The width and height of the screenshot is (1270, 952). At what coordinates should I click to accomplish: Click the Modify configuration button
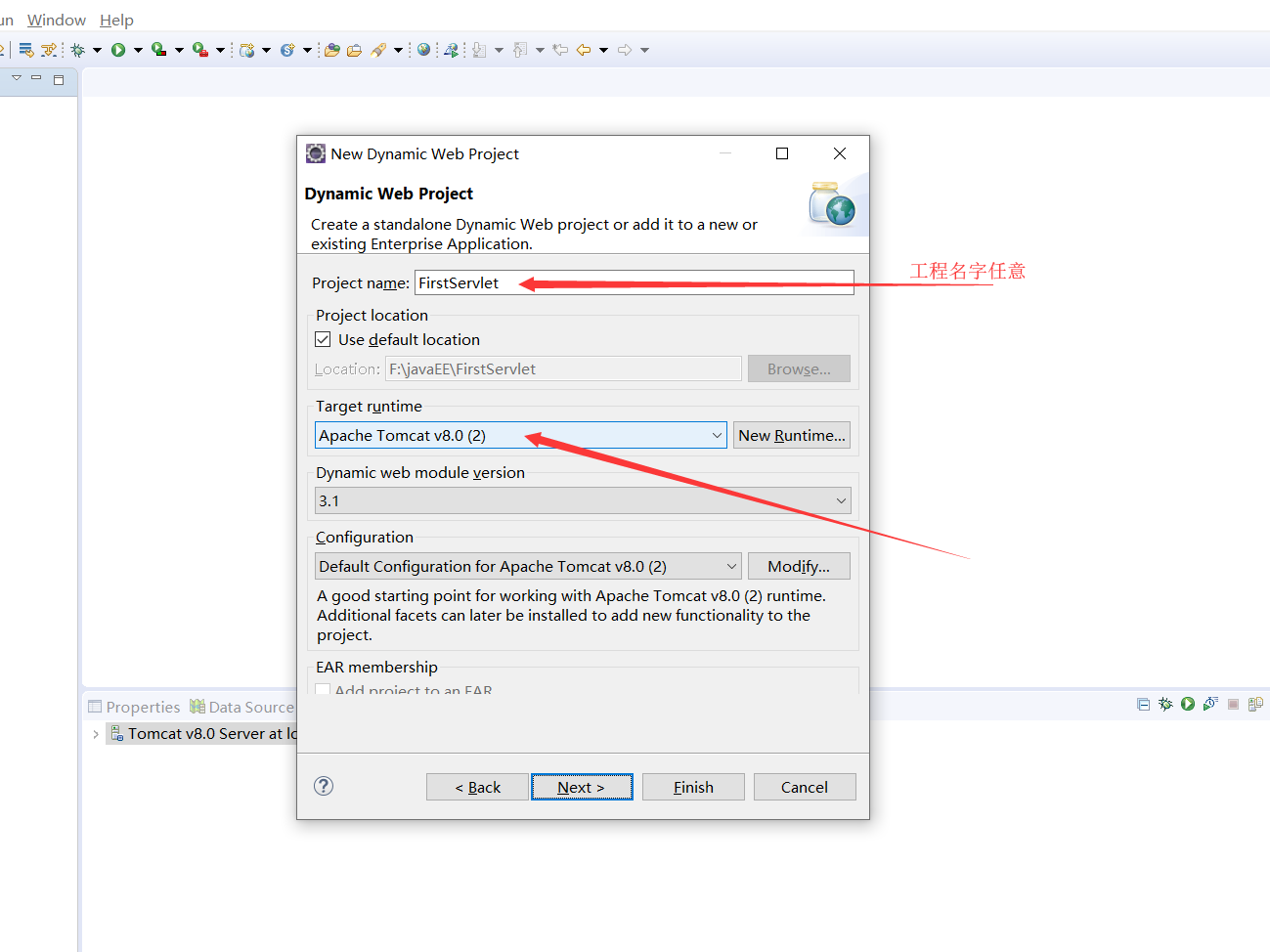point(799,566)
